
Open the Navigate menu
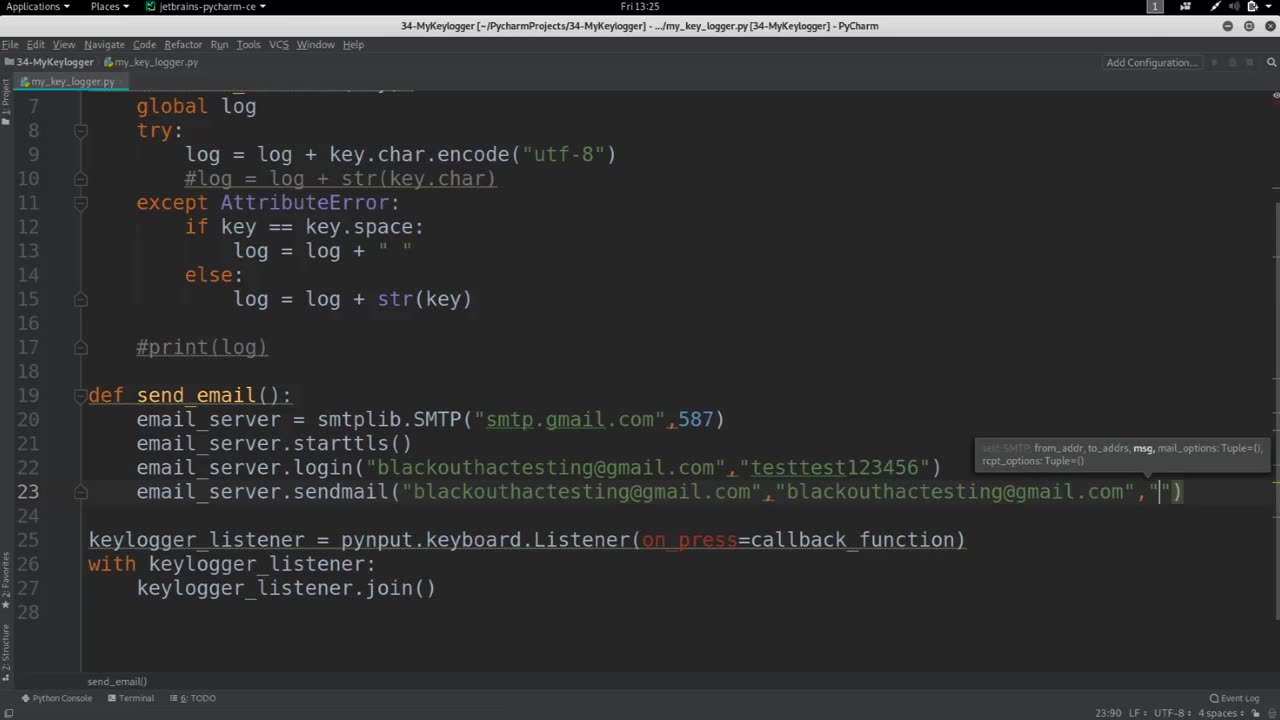click(x=104, y=44)
